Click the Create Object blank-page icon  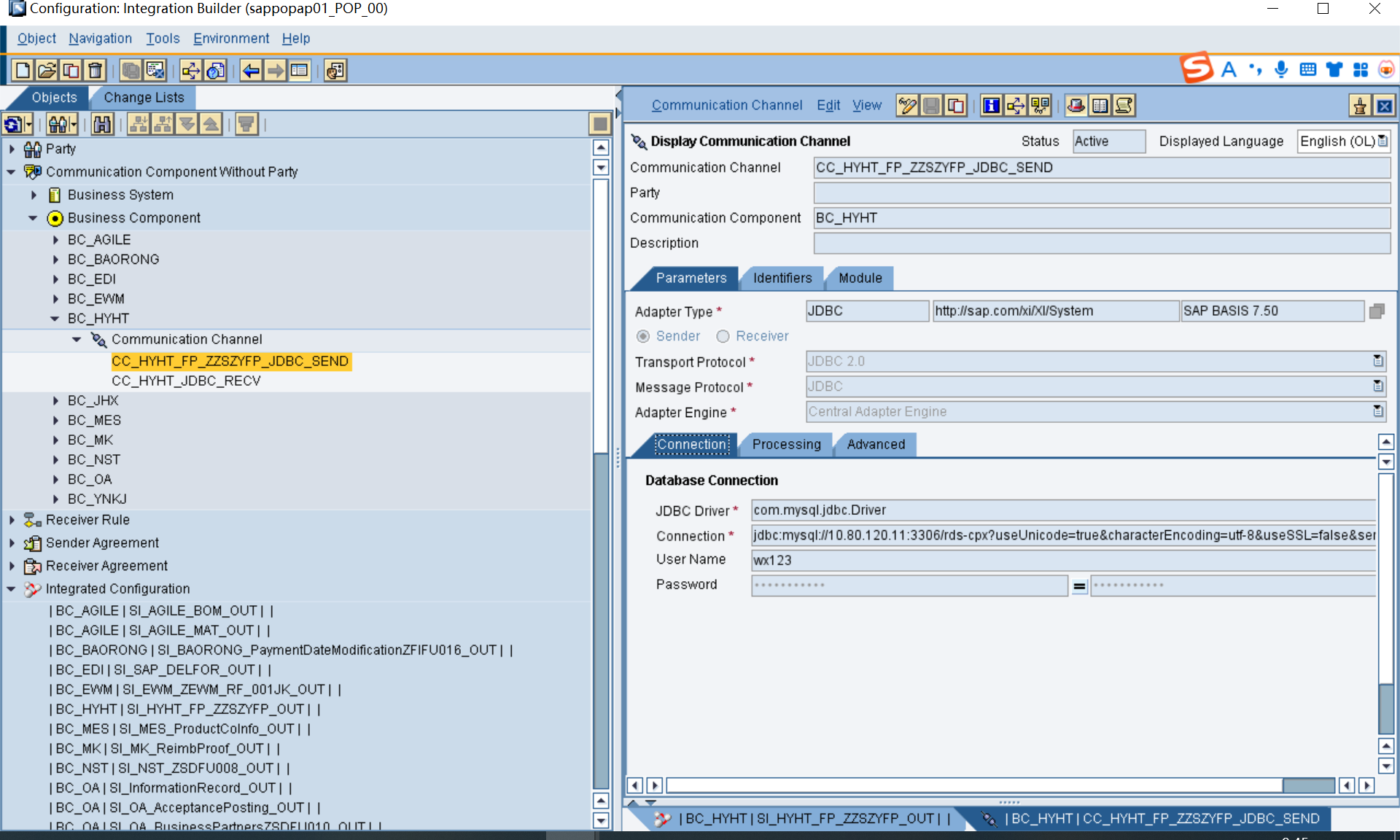point(23,70)
